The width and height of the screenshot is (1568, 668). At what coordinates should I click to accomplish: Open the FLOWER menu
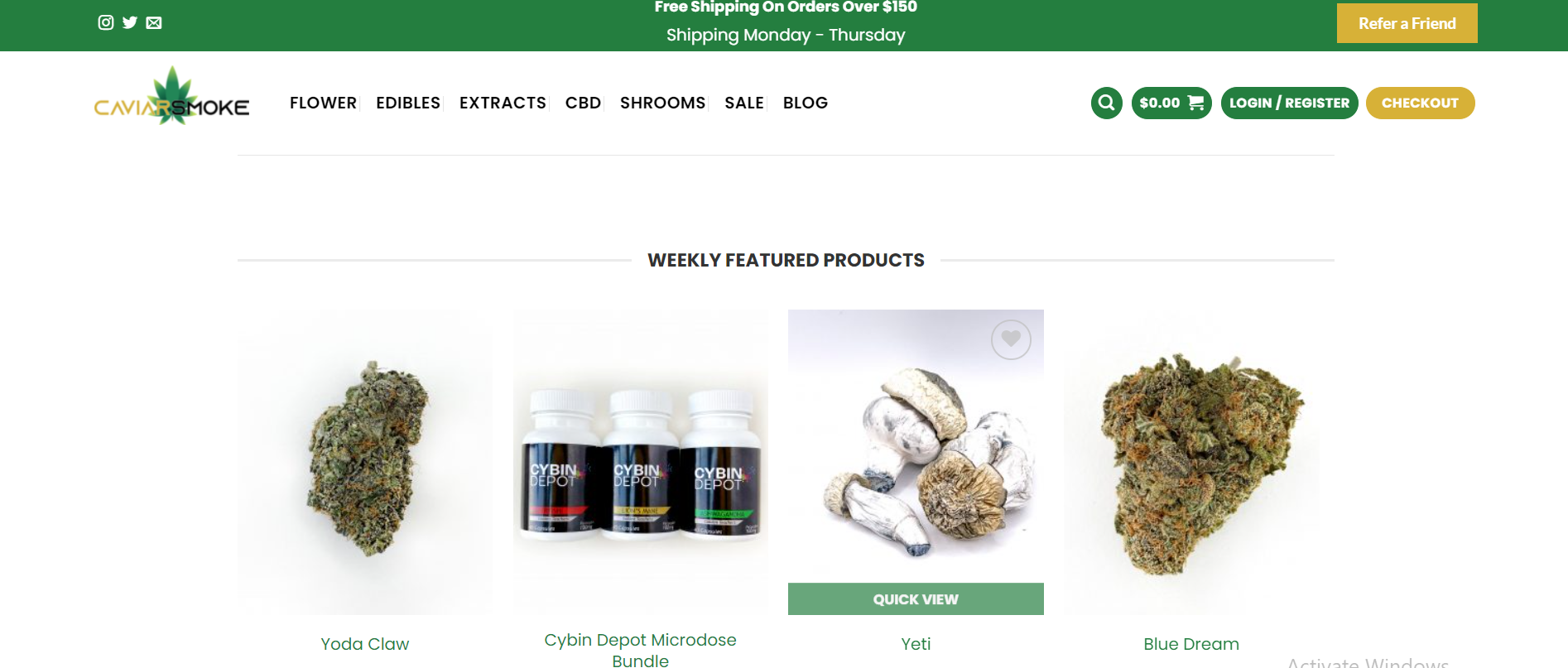pyautogui.click(x=323, y=103)
